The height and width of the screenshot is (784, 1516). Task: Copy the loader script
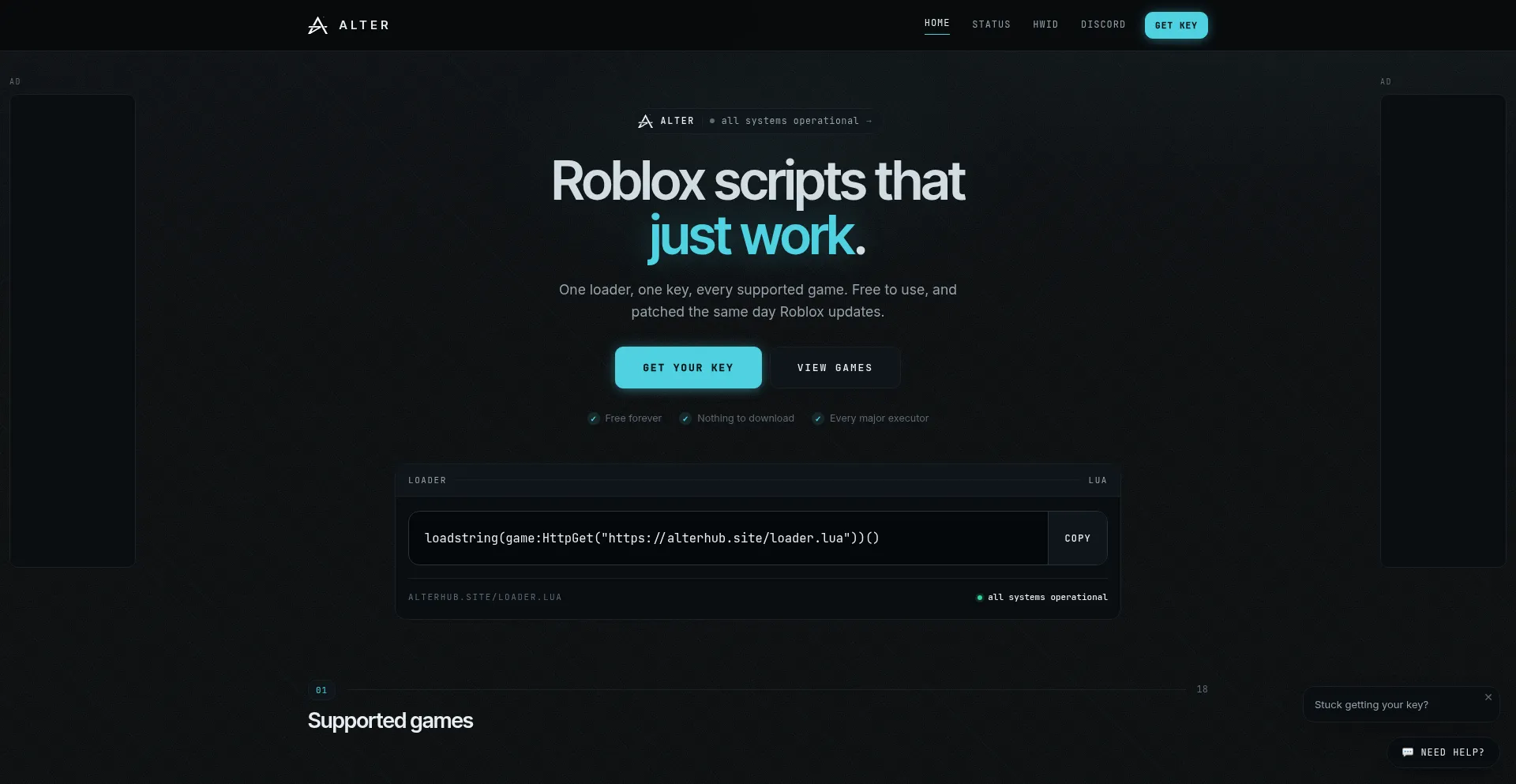[x=1077, y=538]
